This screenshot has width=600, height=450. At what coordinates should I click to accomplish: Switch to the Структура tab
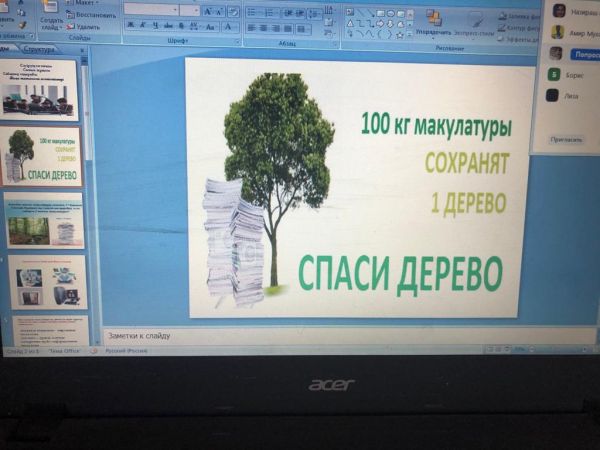pos(41,50)
